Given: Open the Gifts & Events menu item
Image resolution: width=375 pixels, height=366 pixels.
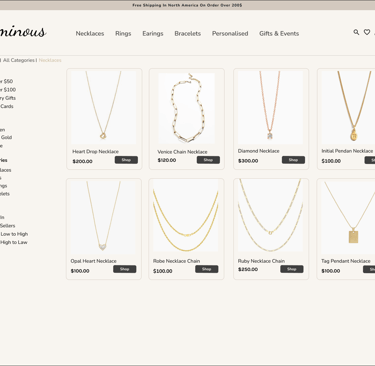Looking at the screenshot, I should pos(279,33).
